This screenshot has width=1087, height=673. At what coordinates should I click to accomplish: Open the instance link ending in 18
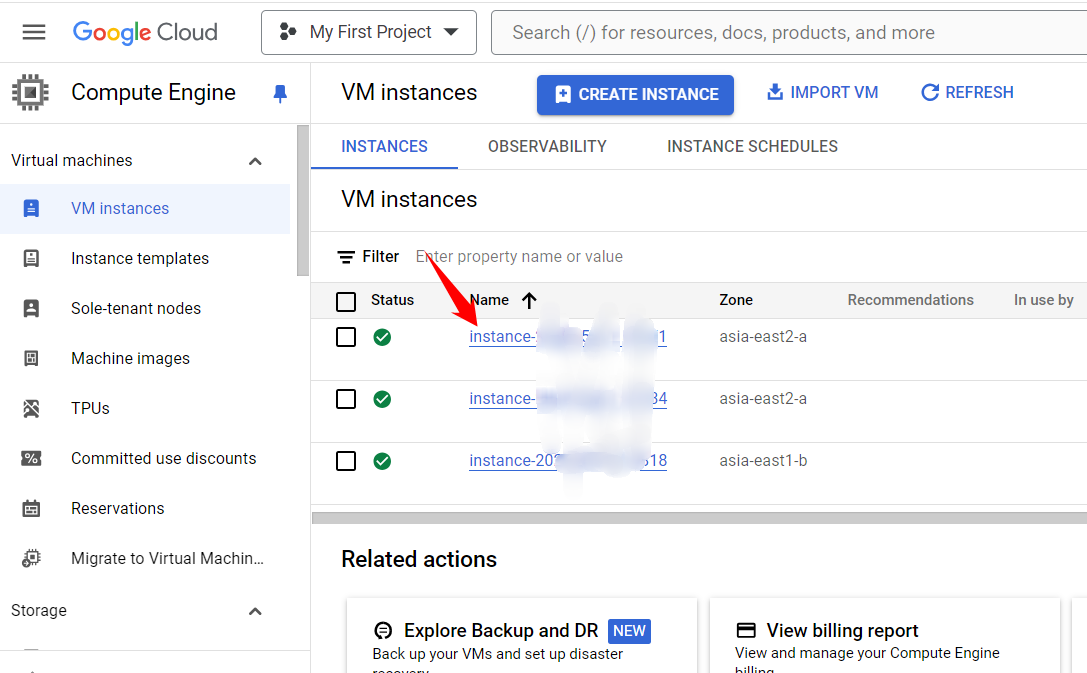point(568,460)
